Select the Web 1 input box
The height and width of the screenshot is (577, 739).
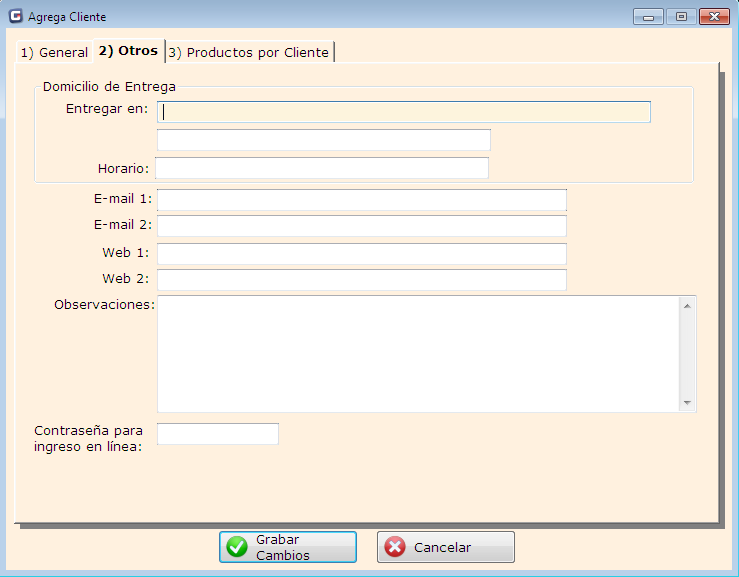362,254
